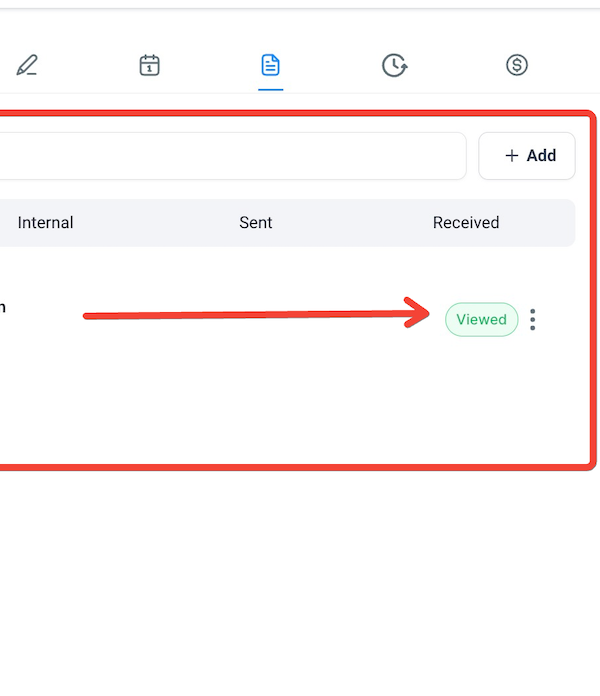Open the calendar tab icon

149,66
